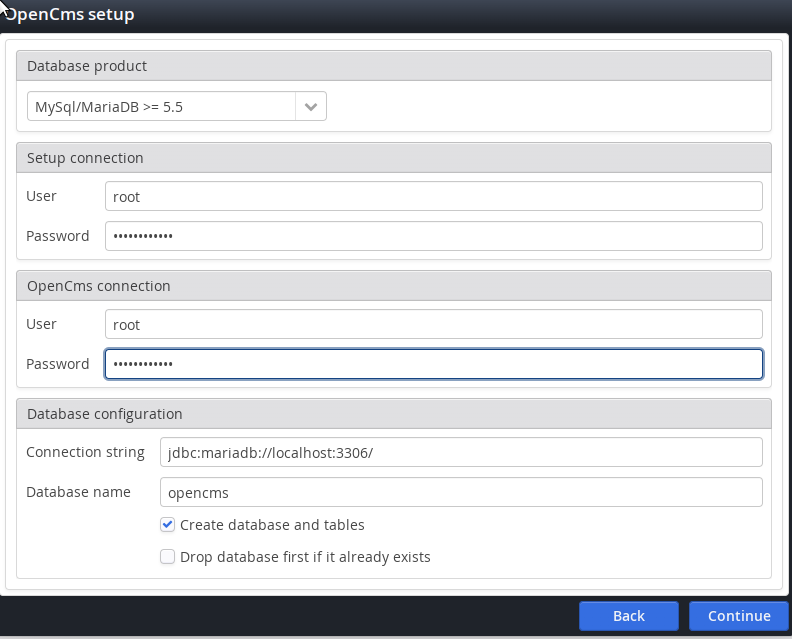Click the 'Connection string' label
Screen dimensions: 792x639
(x=85, y=452)
